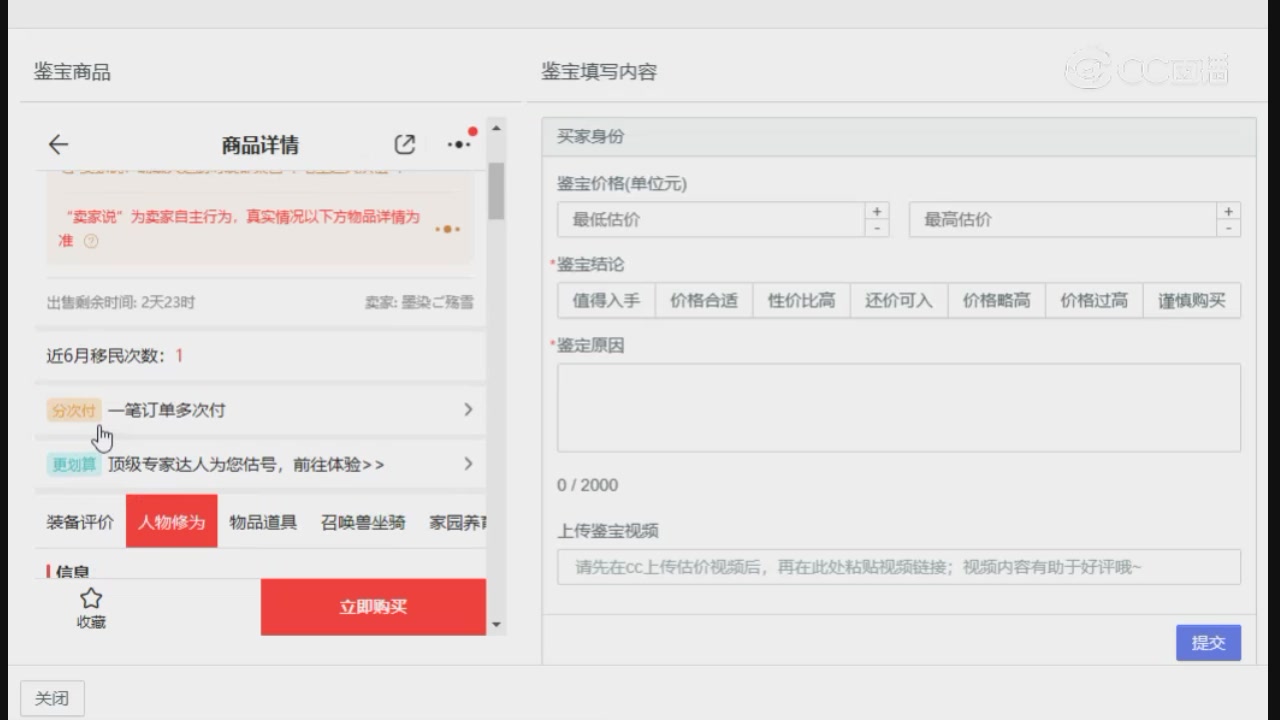Click into the 鉴定原因 text area
Viewport: 1280px width, 720px height.
[x=899, y=408]
